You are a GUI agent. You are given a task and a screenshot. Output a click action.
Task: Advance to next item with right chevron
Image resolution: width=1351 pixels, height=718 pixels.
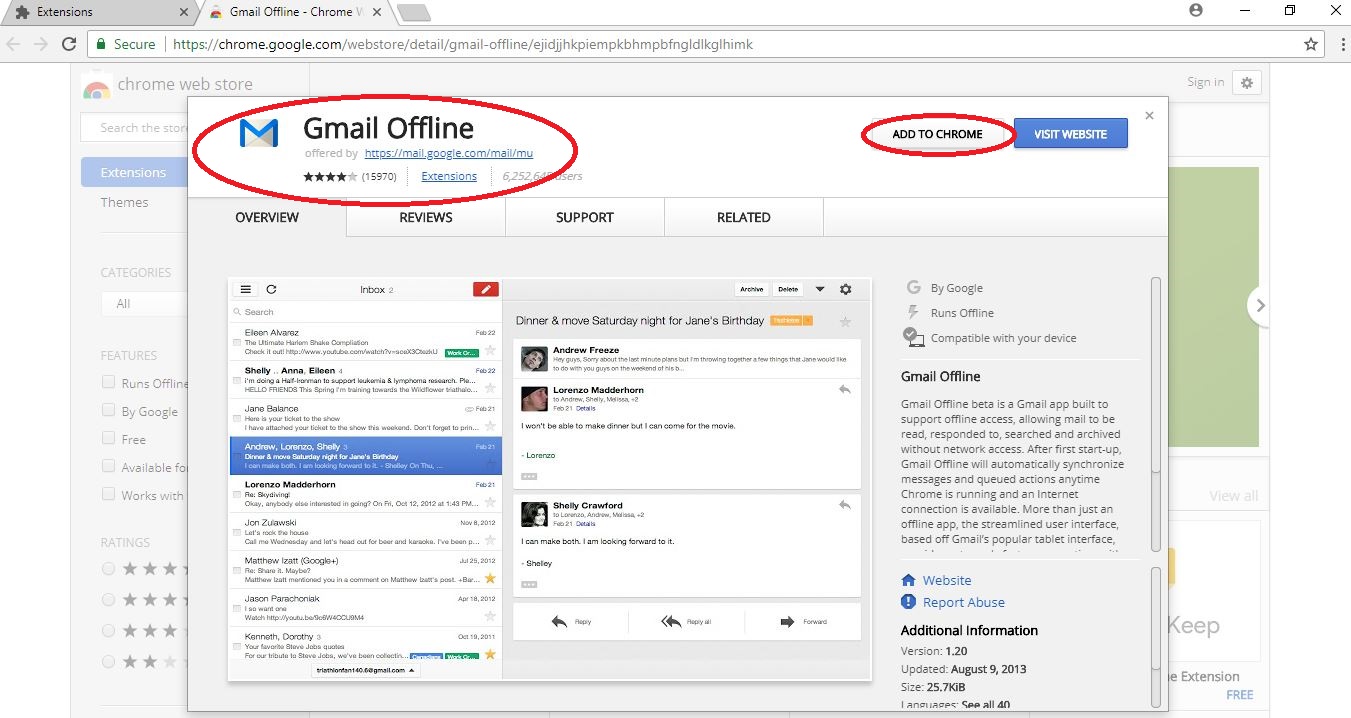tap(1260, 306)
